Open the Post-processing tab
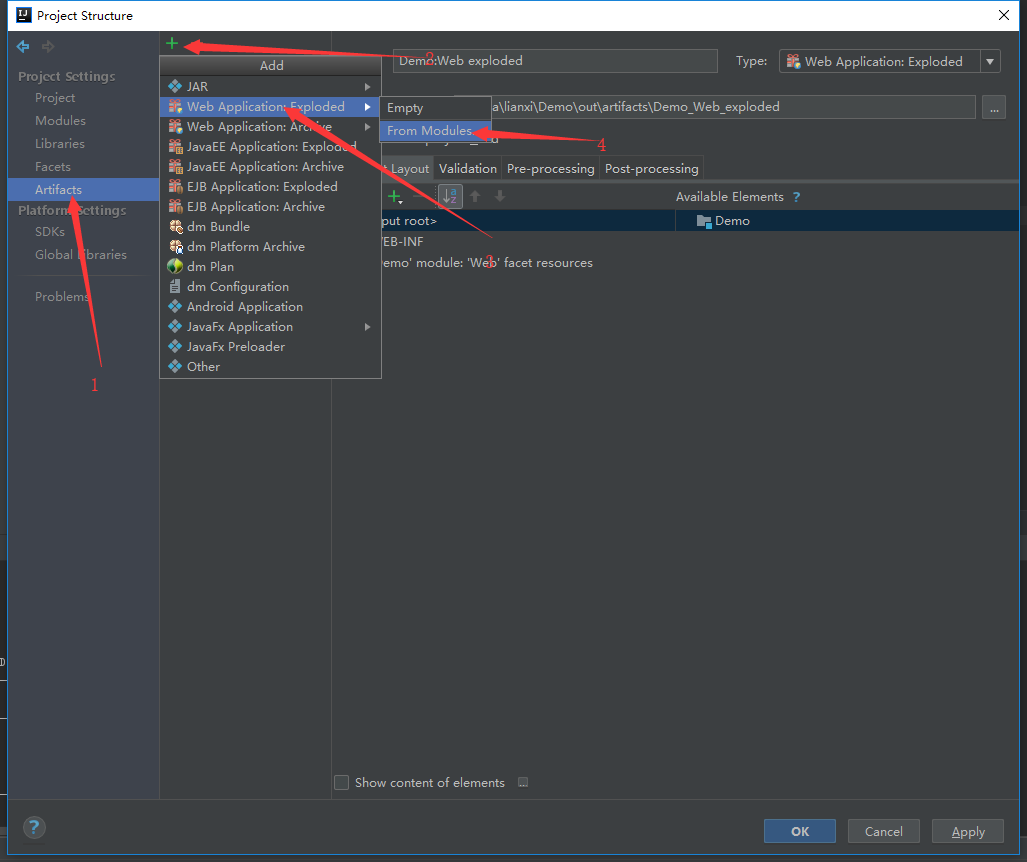The image size is (1027, 862). (651, 169)
